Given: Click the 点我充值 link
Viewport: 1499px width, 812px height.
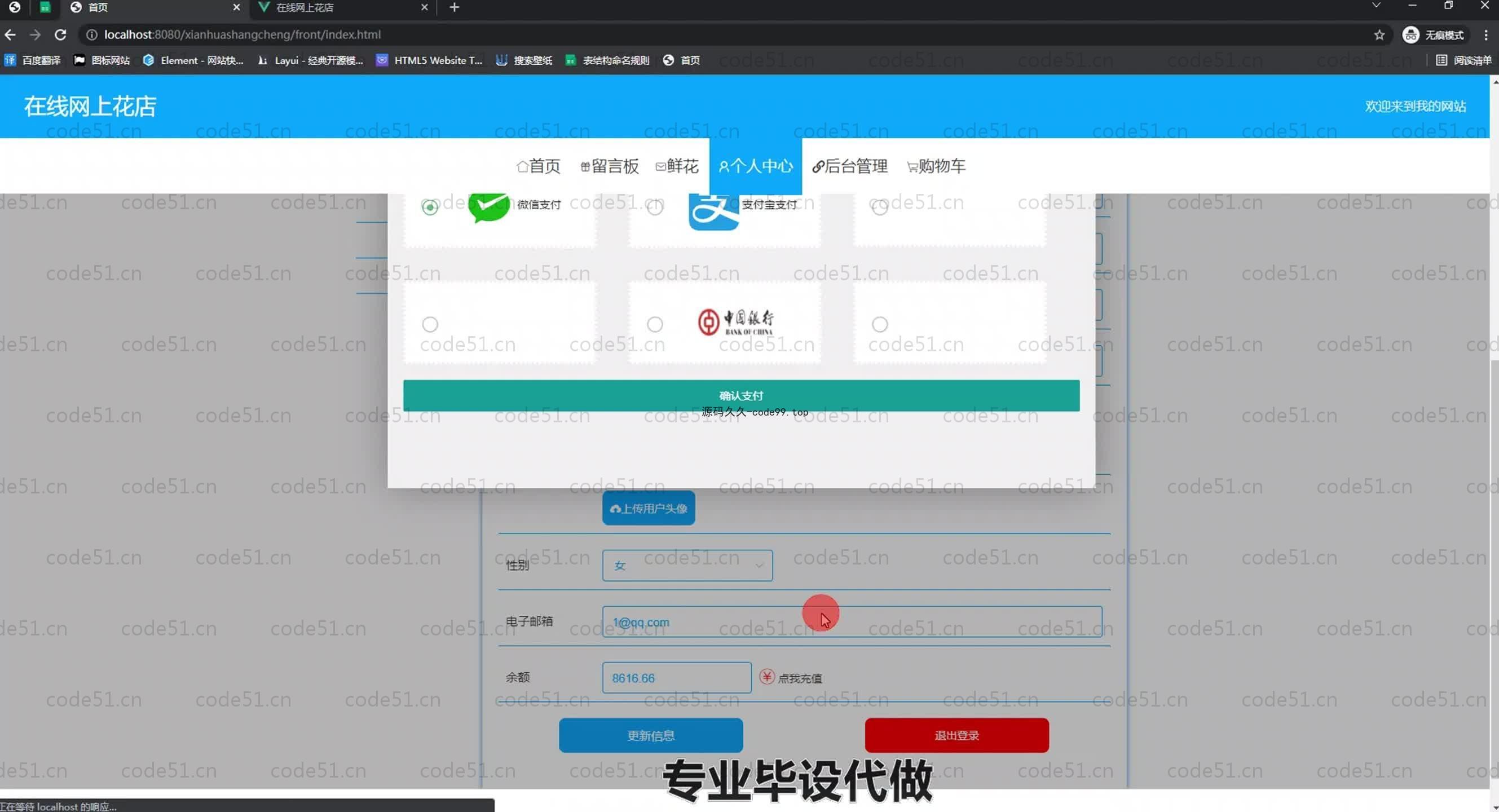Looking at the screenshot, I should 800,678.
